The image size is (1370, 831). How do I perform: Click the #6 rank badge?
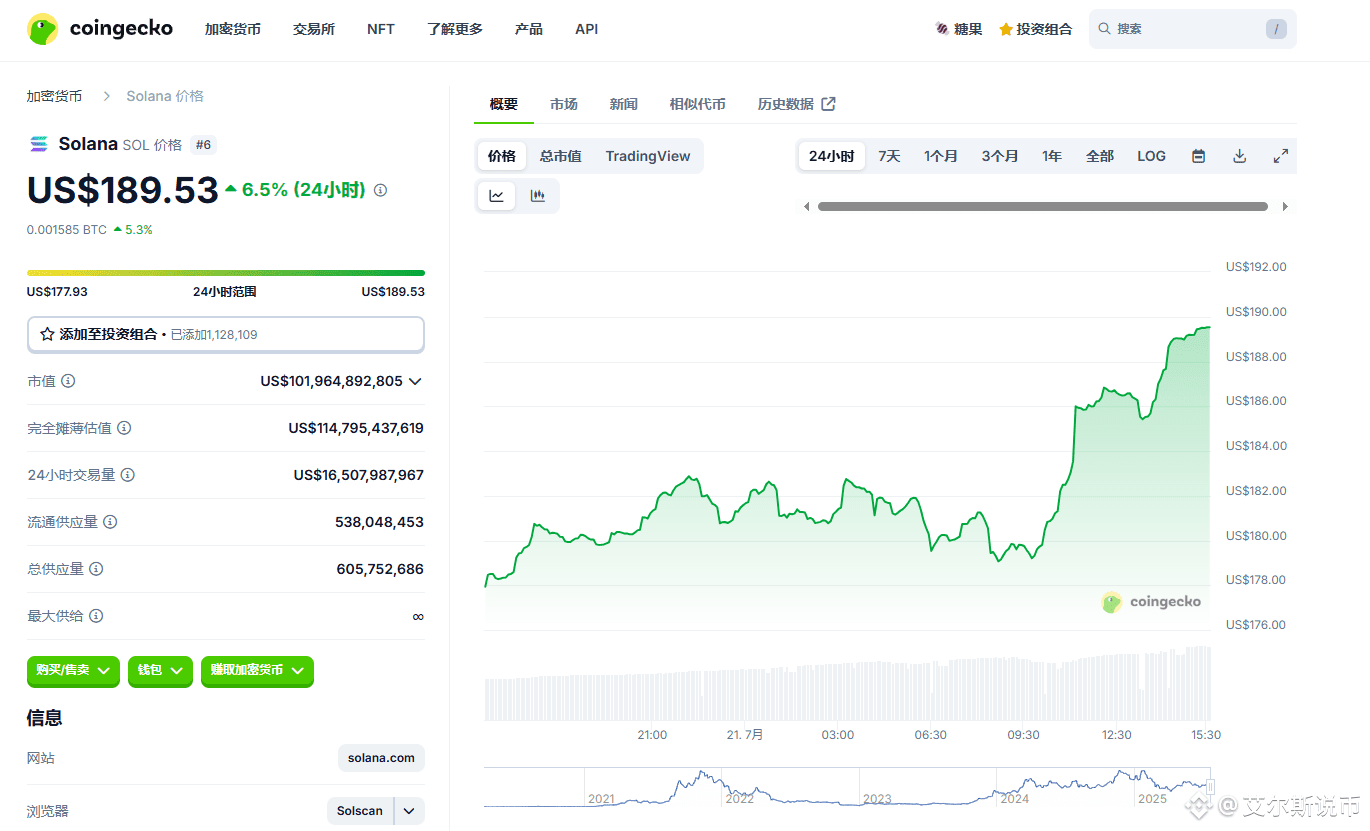click(x=204, y=145)
